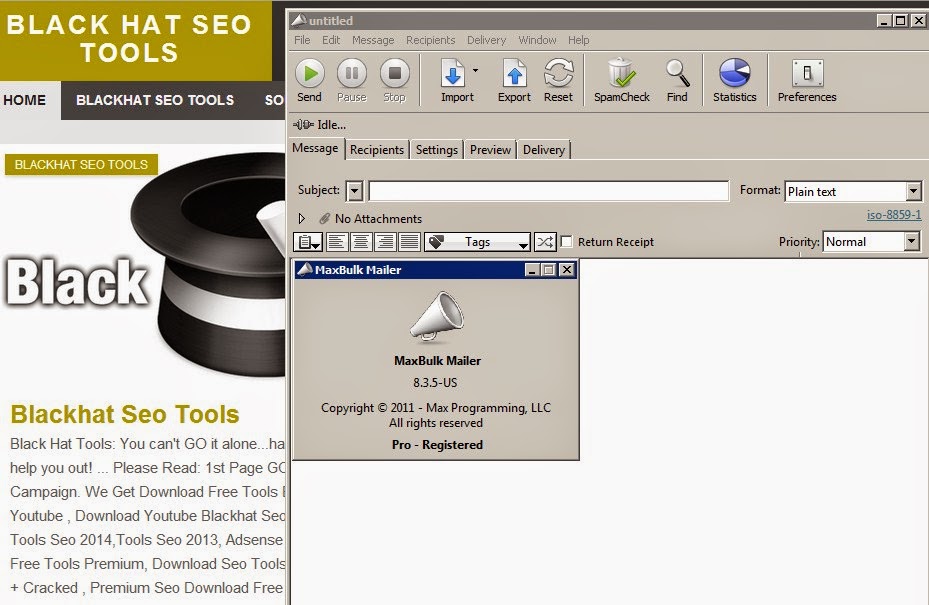Viewport: 929px width, 605px height.
Task: Click the shuffle randomize icon
Action: (544, 242)
